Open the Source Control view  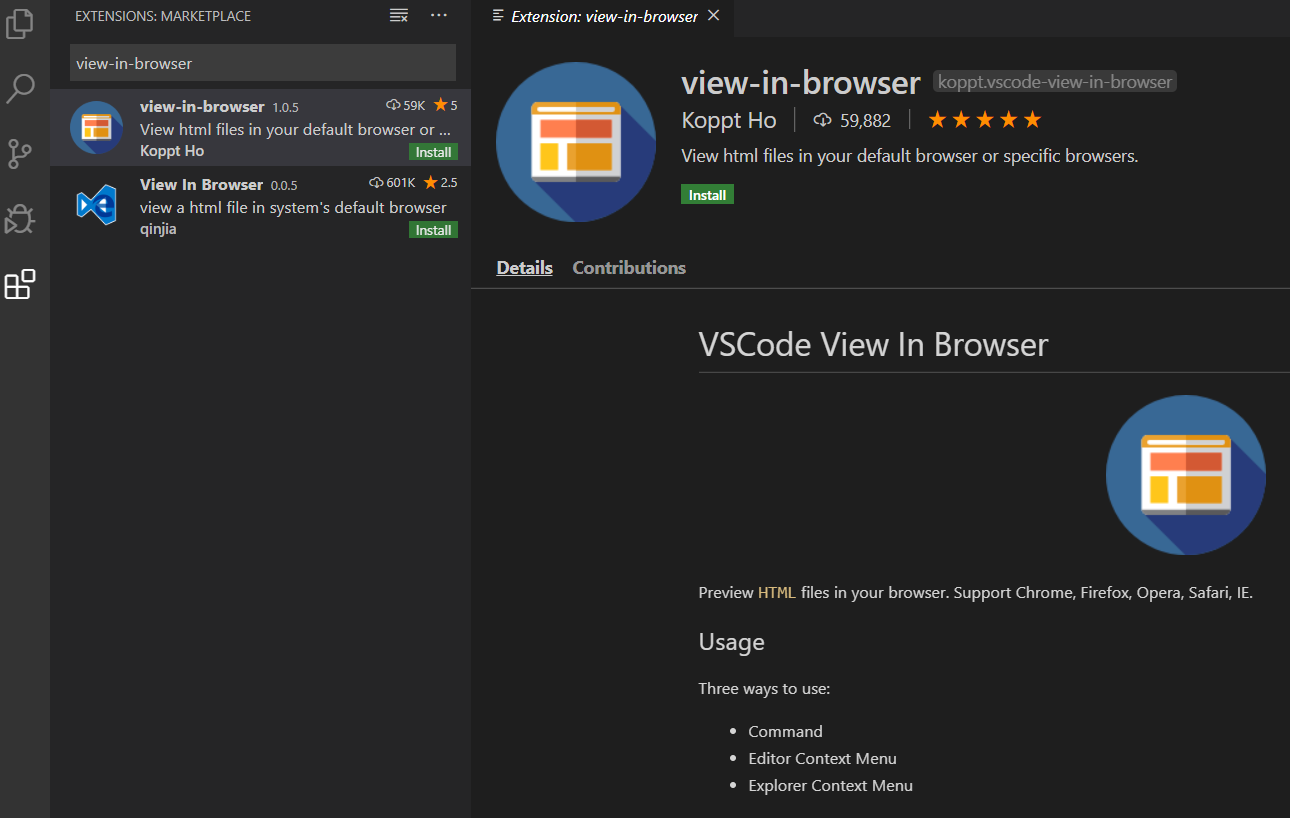point(20,154)
